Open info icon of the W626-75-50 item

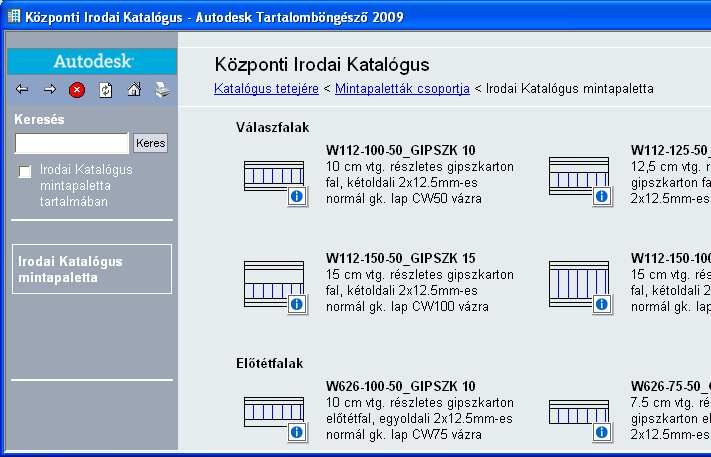coord(602,432)
